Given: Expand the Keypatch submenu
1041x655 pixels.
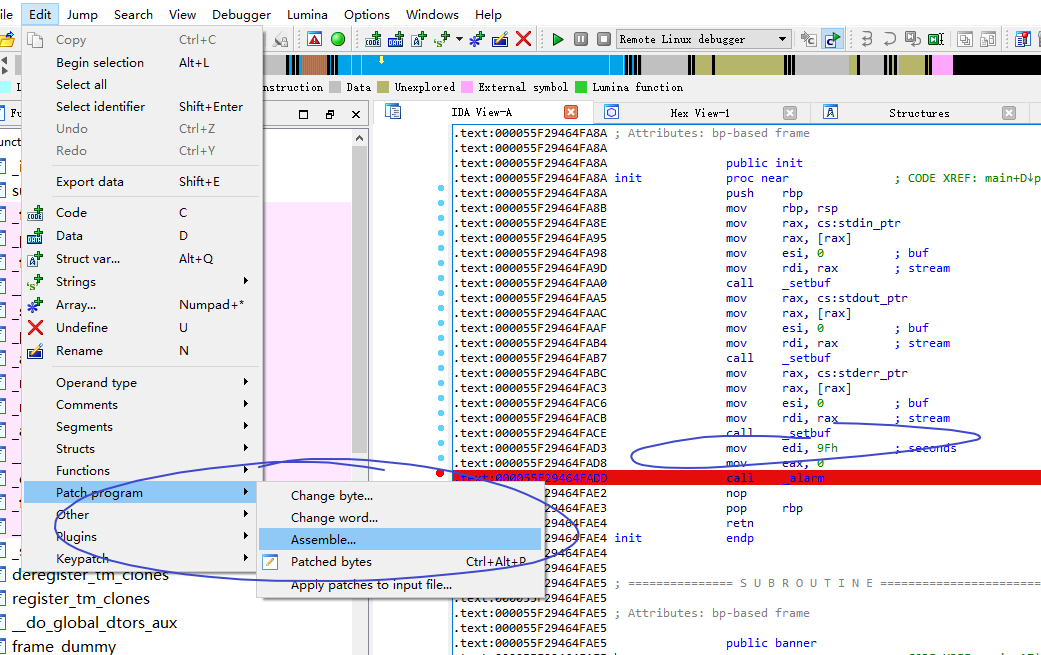Looking at the screenshot, I should [x=142, y=558].
